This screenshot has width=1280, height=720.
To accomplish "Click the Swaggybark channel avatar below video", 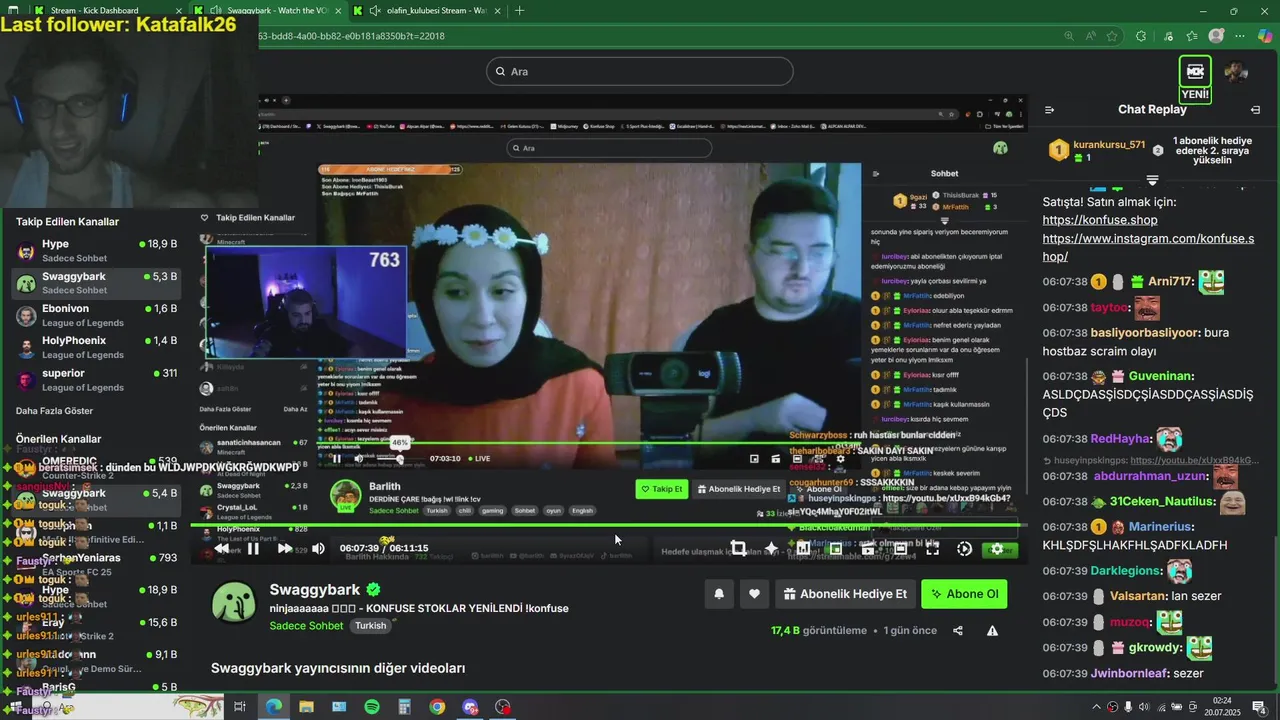I will (x=233, y=603).
